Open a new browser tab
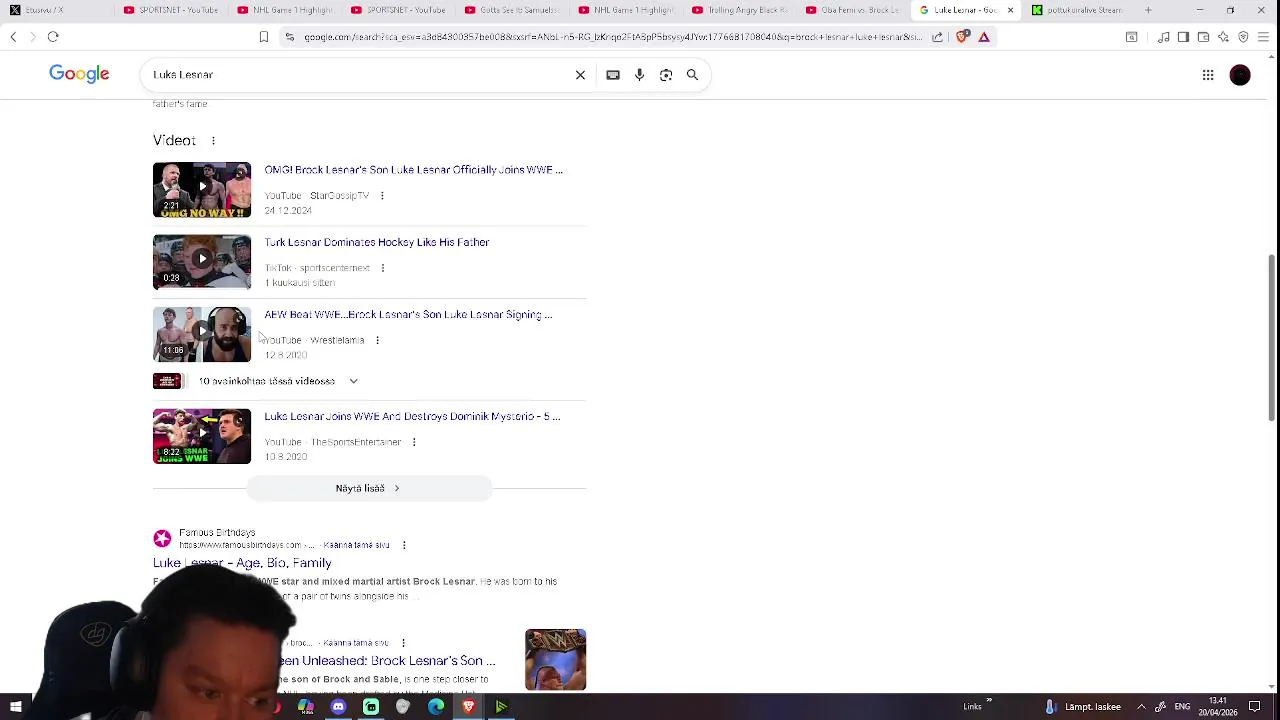 click(x=1148, y=10)
